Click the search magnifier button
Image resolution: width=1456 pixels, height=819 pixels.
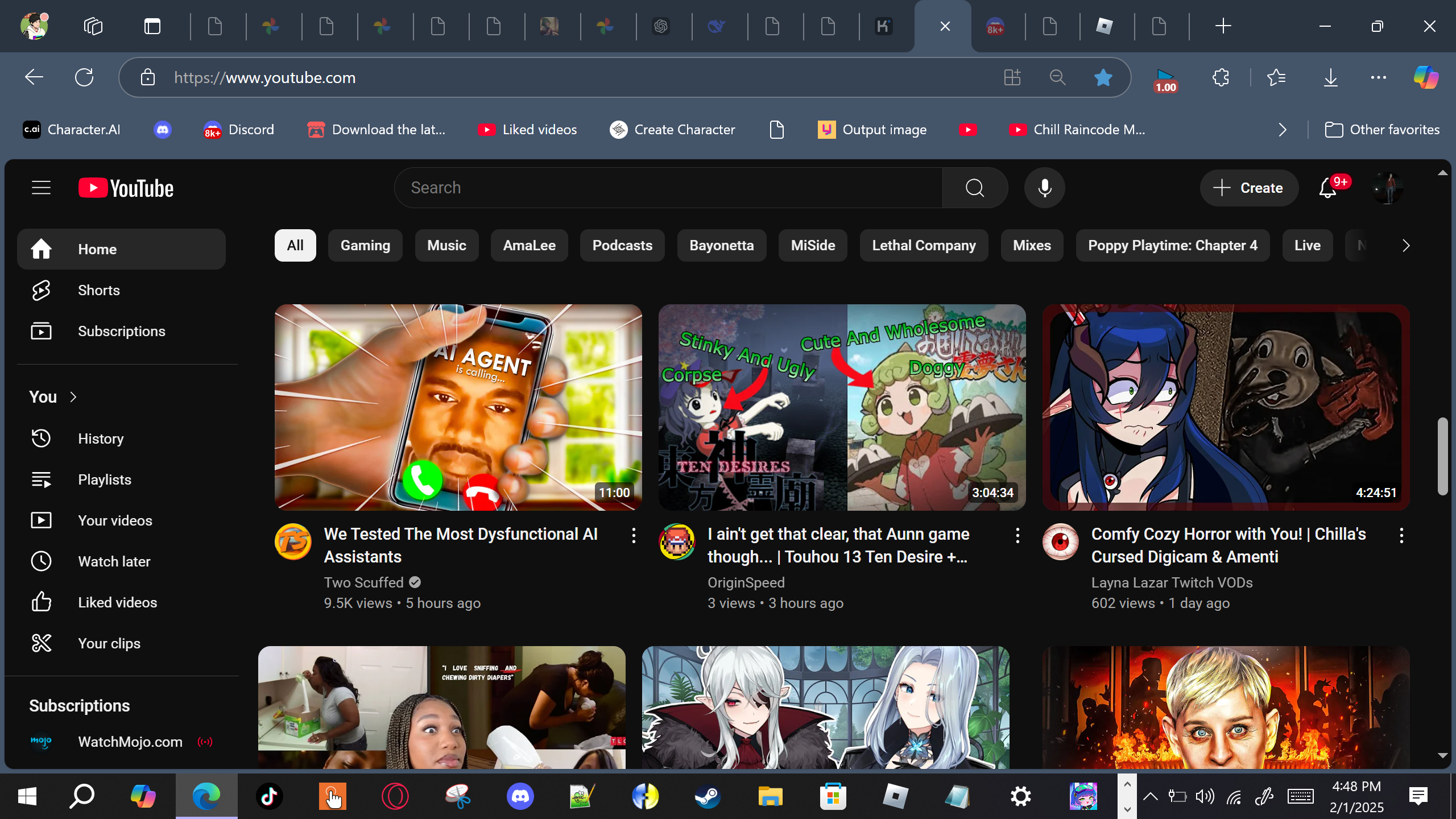pos(975,188)
